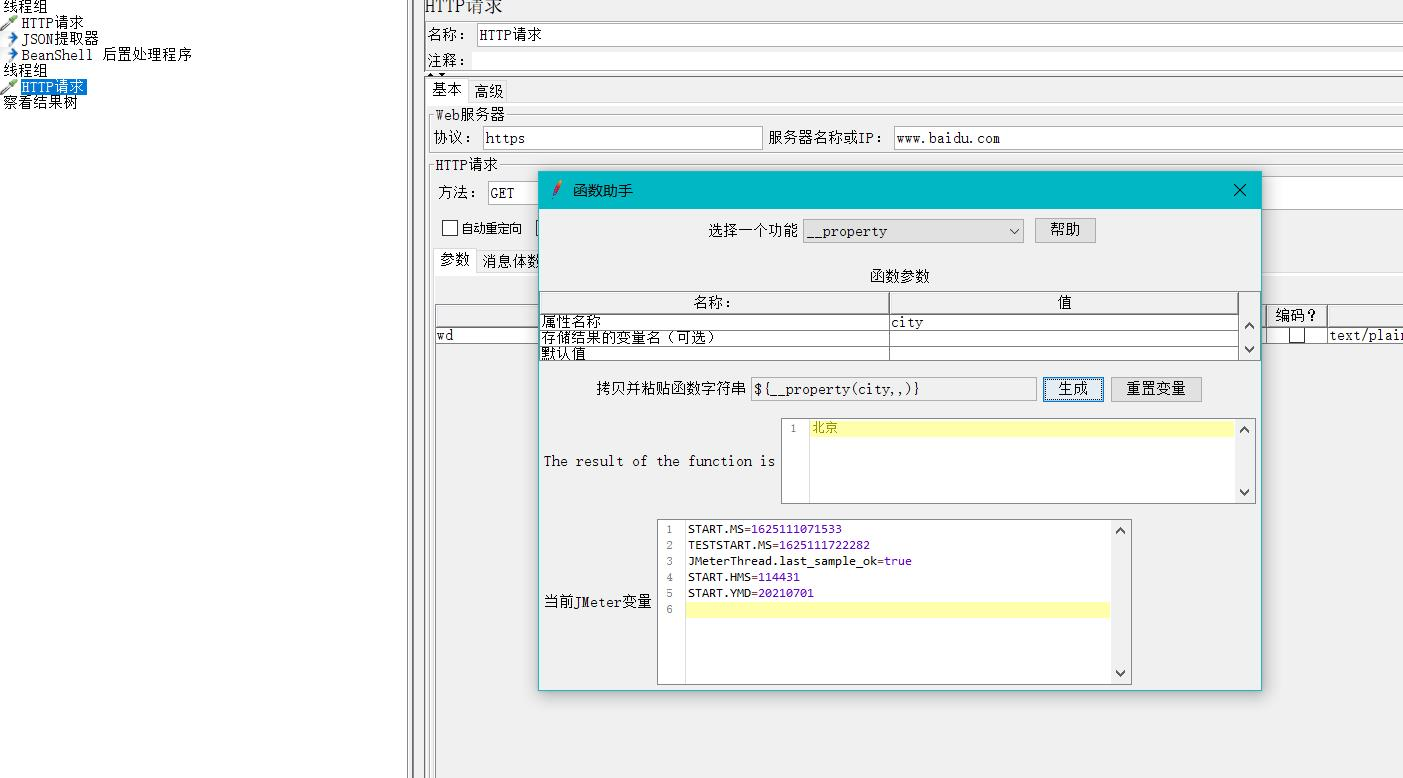Image resolution: width=1403 pixels, height=778 pixels.
Task: Toggle the 自动重定向 checkbox
Action: [x=450, y=228]
